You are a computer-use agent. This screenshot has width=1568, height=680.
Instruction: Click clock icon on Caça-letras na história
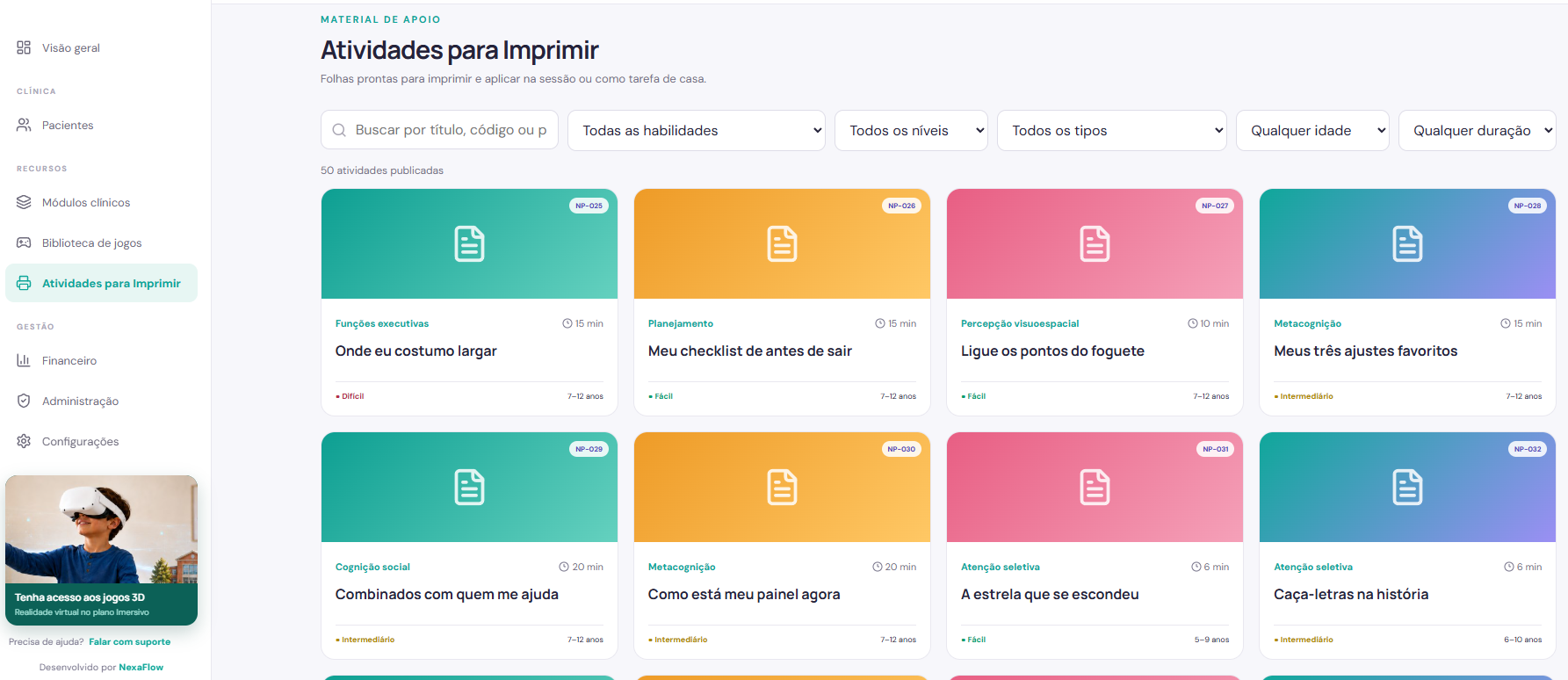[1509, 567]
